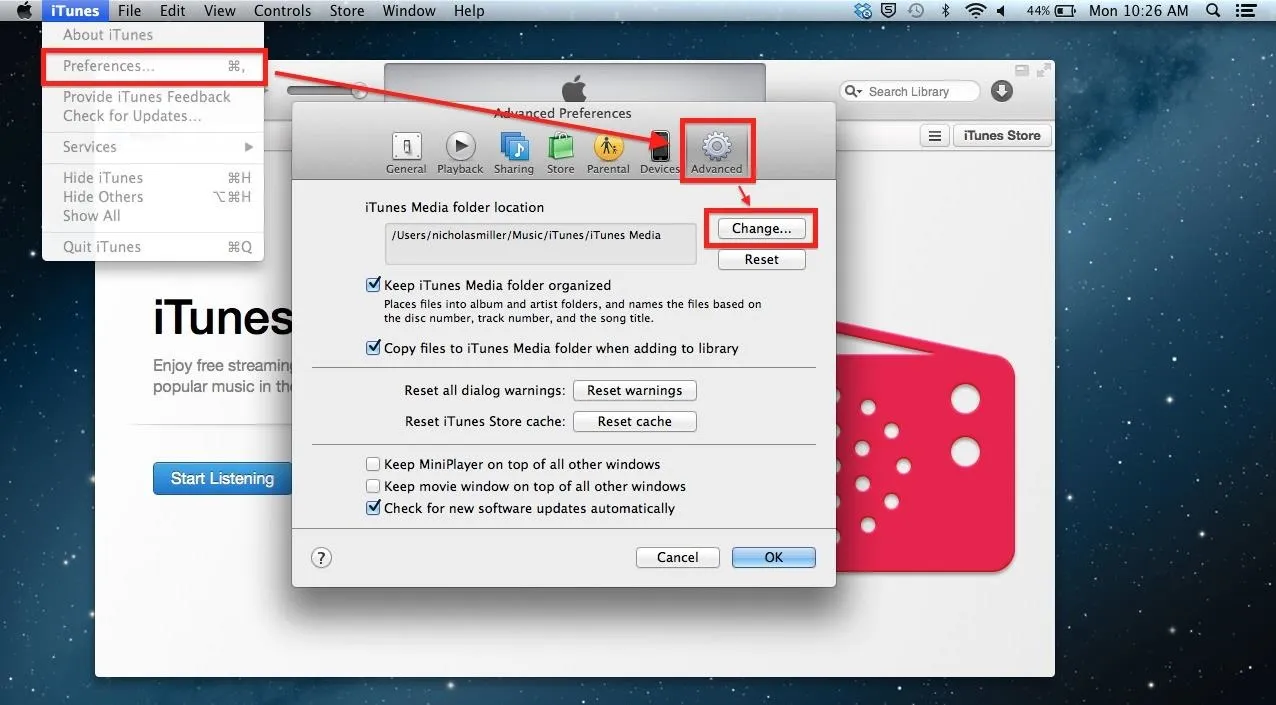
Task: Click the Change… button
Action: [761, 228]
